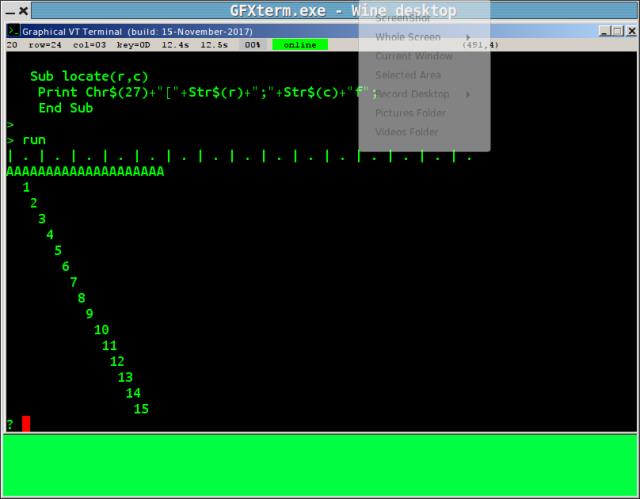Screen dimensions: 640x499
Task: Click the terminal icon in GFXterm title bar
Action: (x=13, y=31)
